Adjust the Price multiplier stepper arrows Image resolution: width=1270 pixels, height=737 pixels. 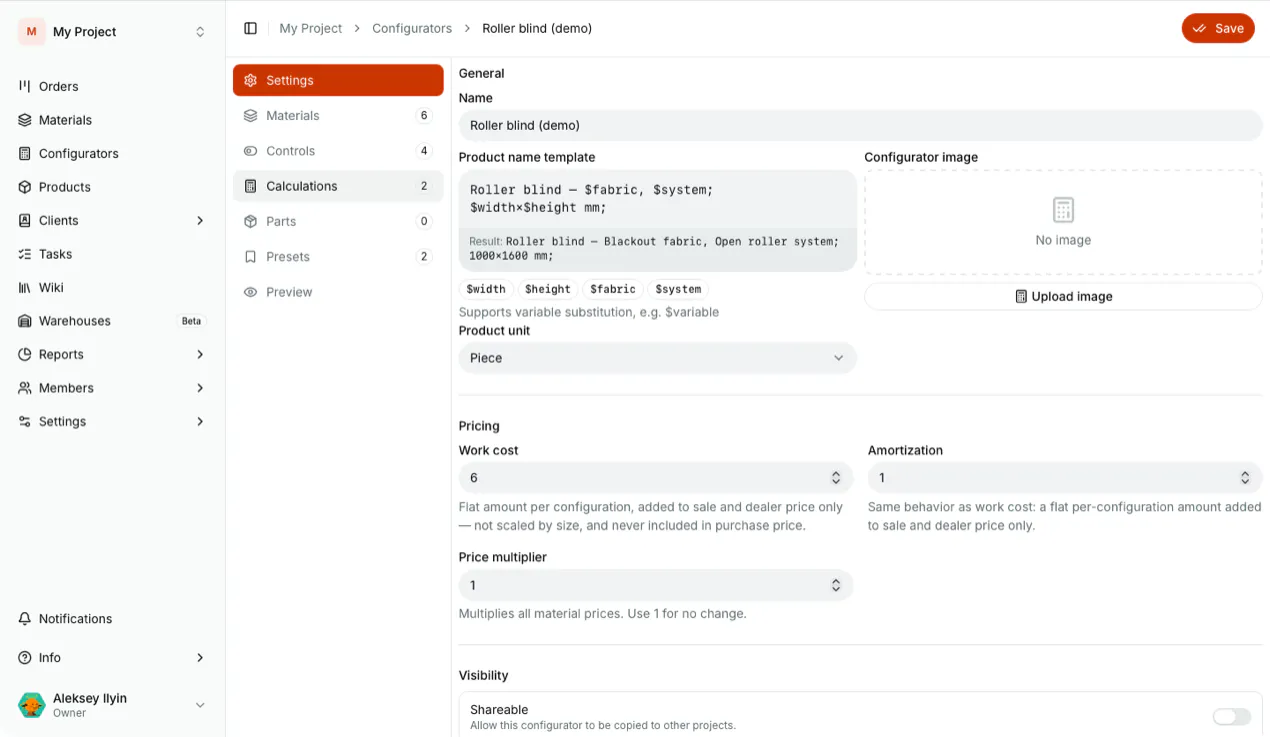pyautogui.click(x=836, y=585)
